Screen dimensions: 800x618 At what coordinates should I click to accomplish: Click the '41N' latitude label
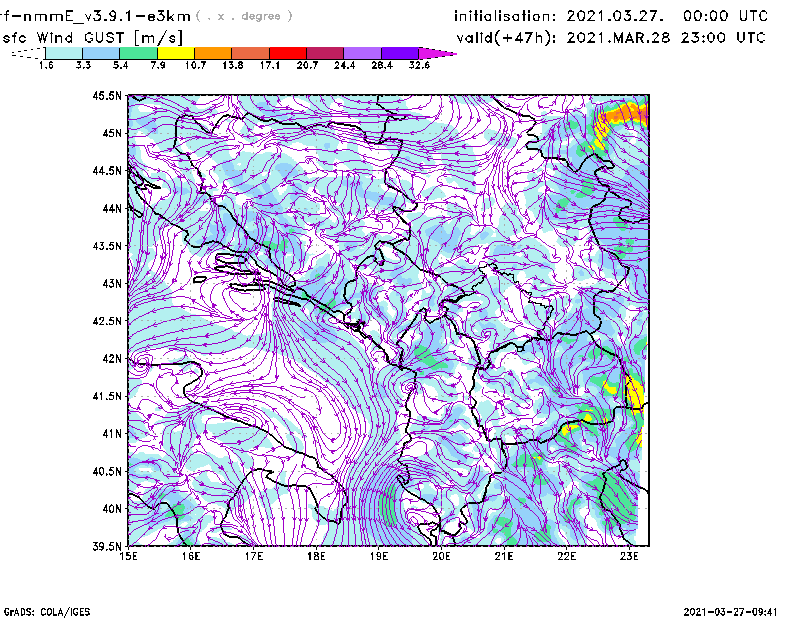112,433
